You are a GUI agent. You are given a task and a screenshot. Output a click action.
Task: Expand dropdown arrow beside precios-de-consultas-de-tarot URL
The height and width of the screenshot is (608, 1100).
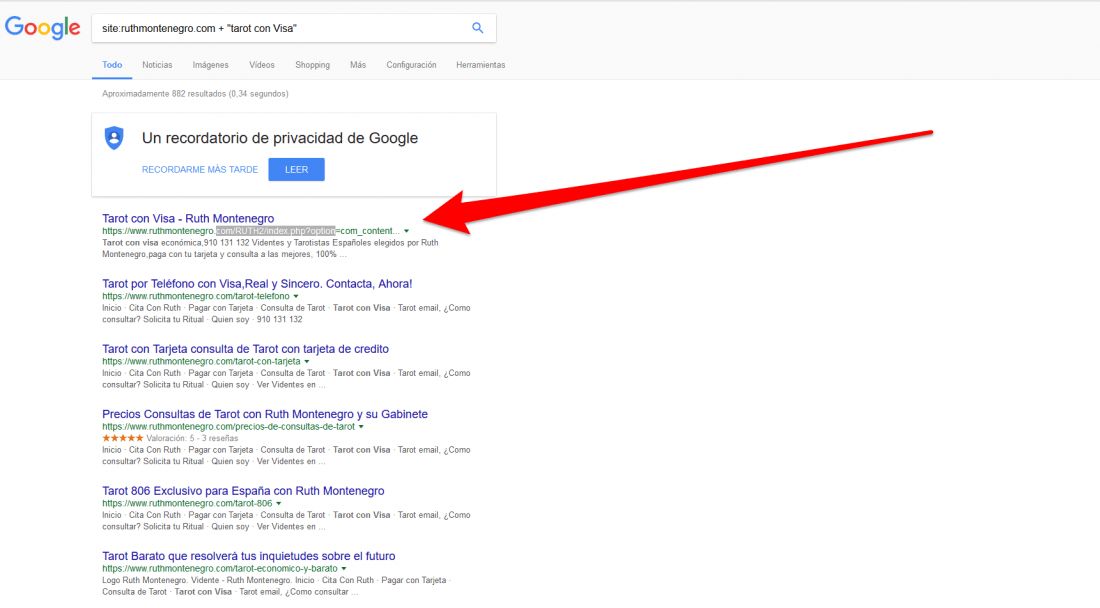tap(361, 427)
